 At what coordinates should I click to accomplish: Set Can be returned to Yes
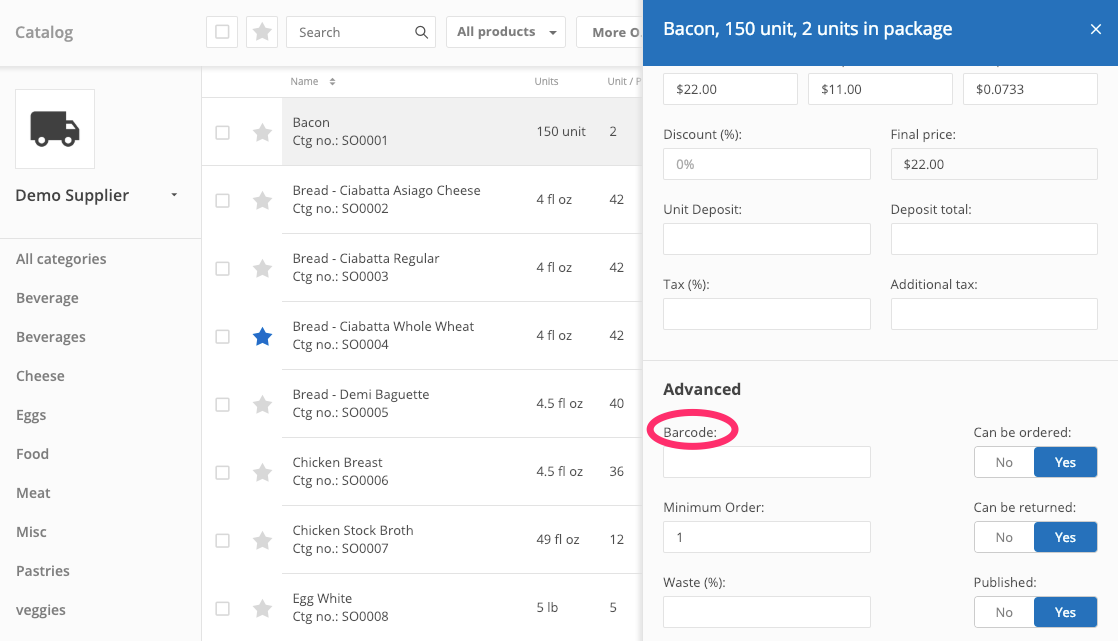[x=1065, y=537]
